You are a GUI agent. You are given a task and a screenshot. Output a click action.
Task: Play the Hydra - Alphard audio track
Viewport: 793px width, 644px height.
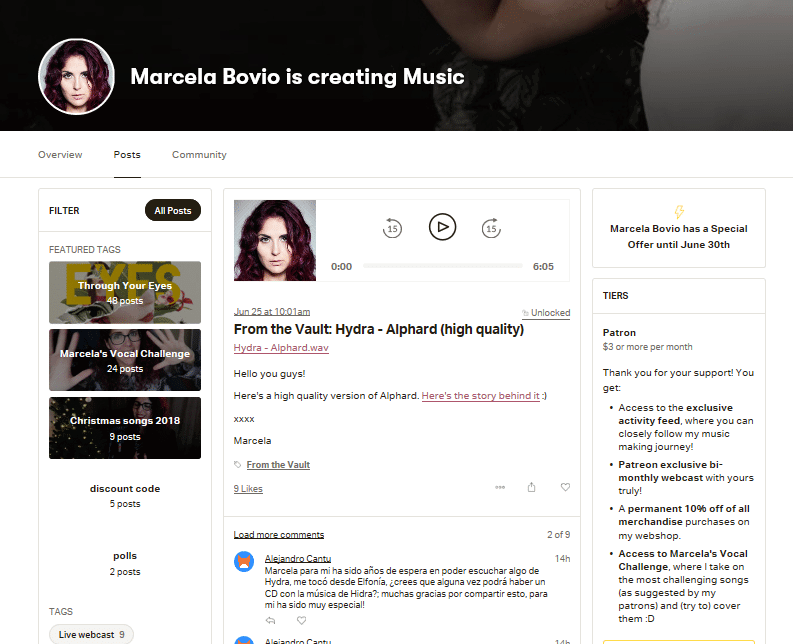pos(442,227)
